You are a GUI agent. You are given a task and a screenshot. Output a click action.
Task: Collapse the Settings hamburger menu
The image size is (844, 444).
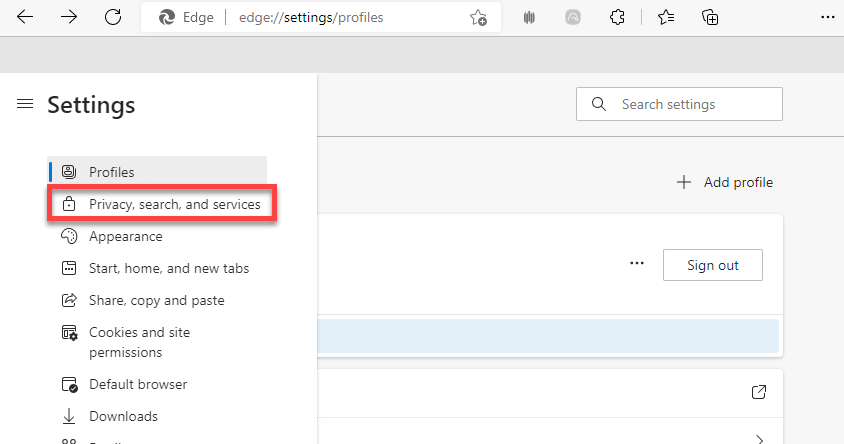[25, 104]
